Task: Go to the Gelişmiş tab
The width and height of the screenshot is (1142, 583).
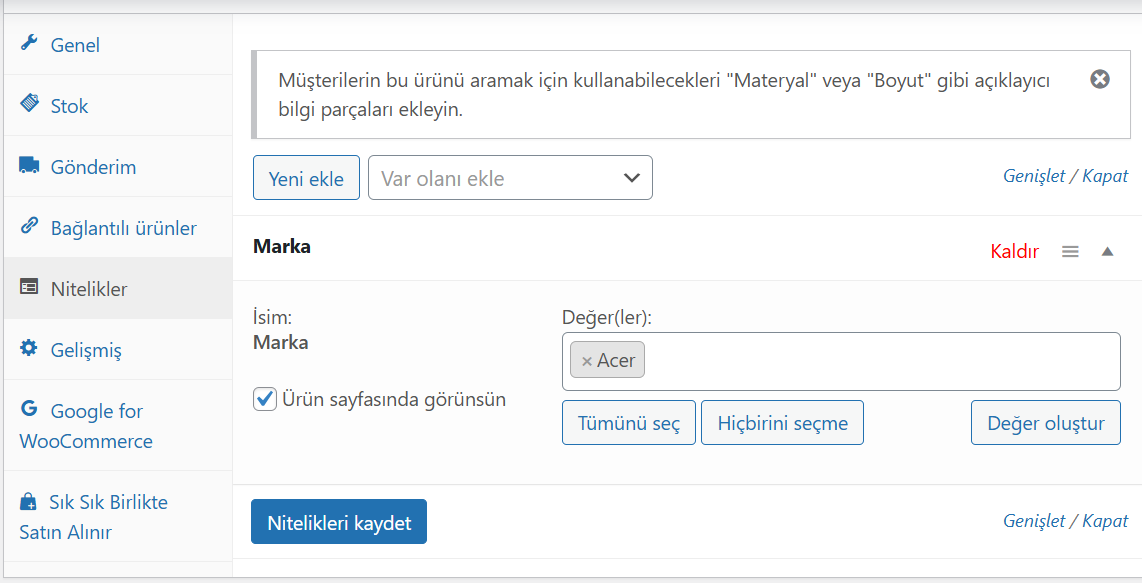Action: coord(118,350)
